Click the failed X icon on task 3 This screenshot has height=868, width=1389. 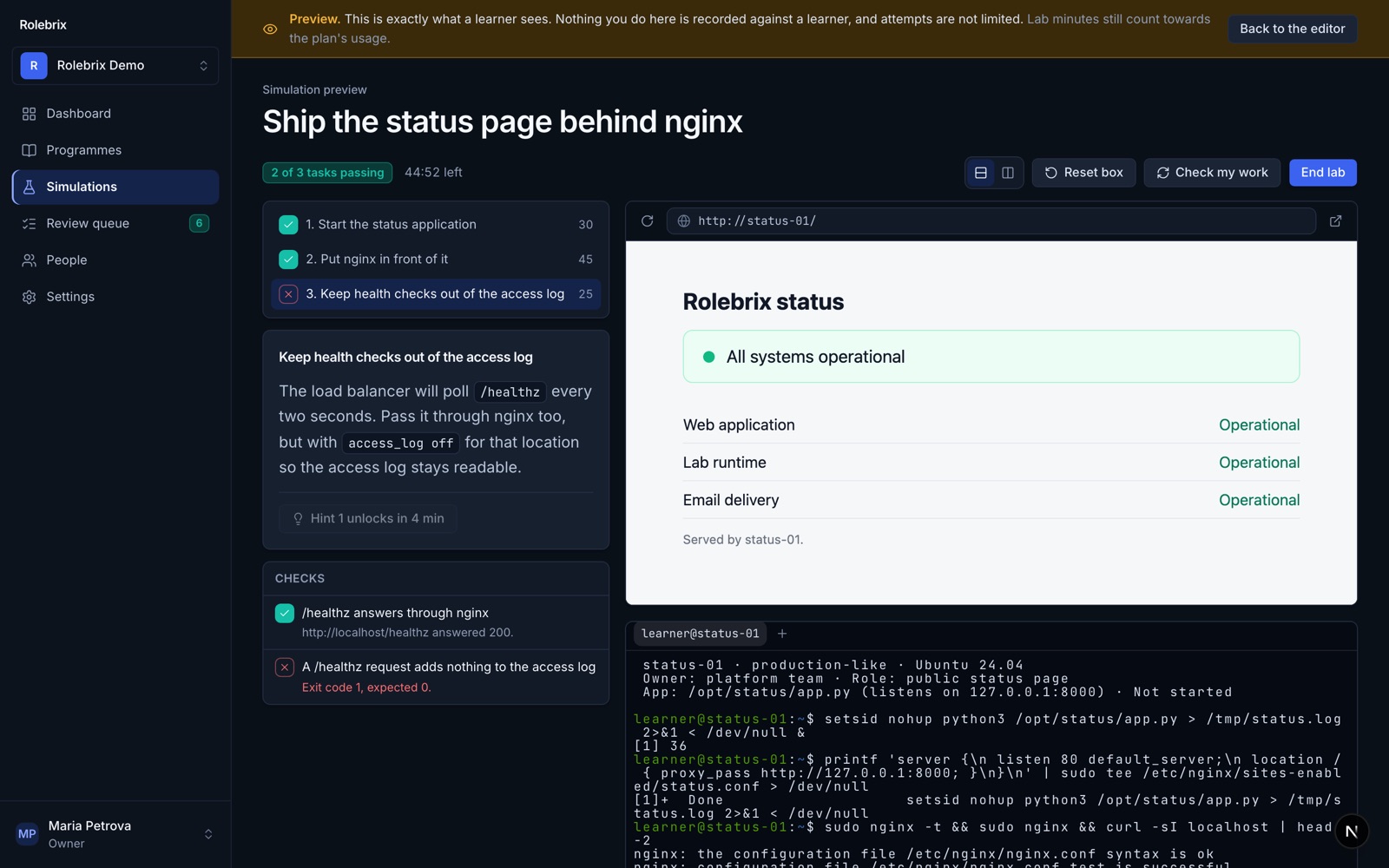[x=288, y=294]
